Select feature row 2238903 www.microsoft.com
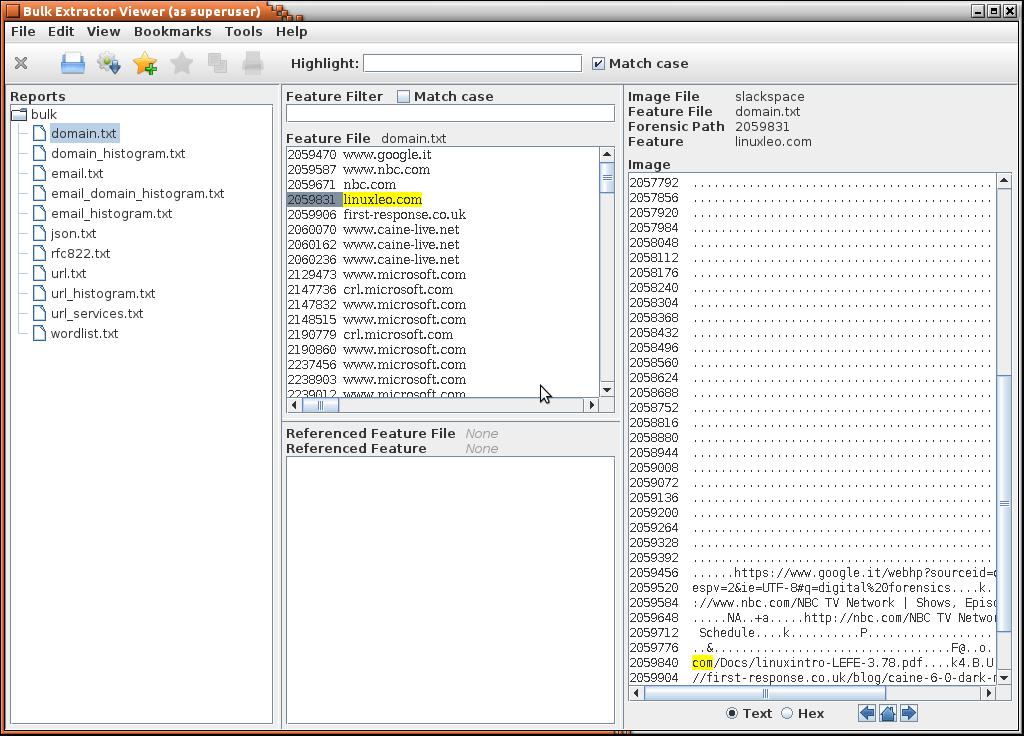 pos(377,380)
